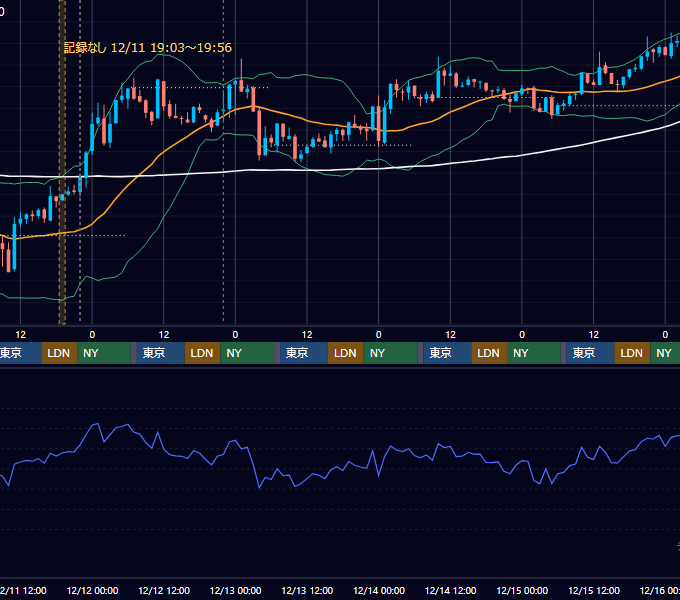Screen dimensions: 680x600
Task: Select the LDN session block on 12/15
Action: point(632,353)
